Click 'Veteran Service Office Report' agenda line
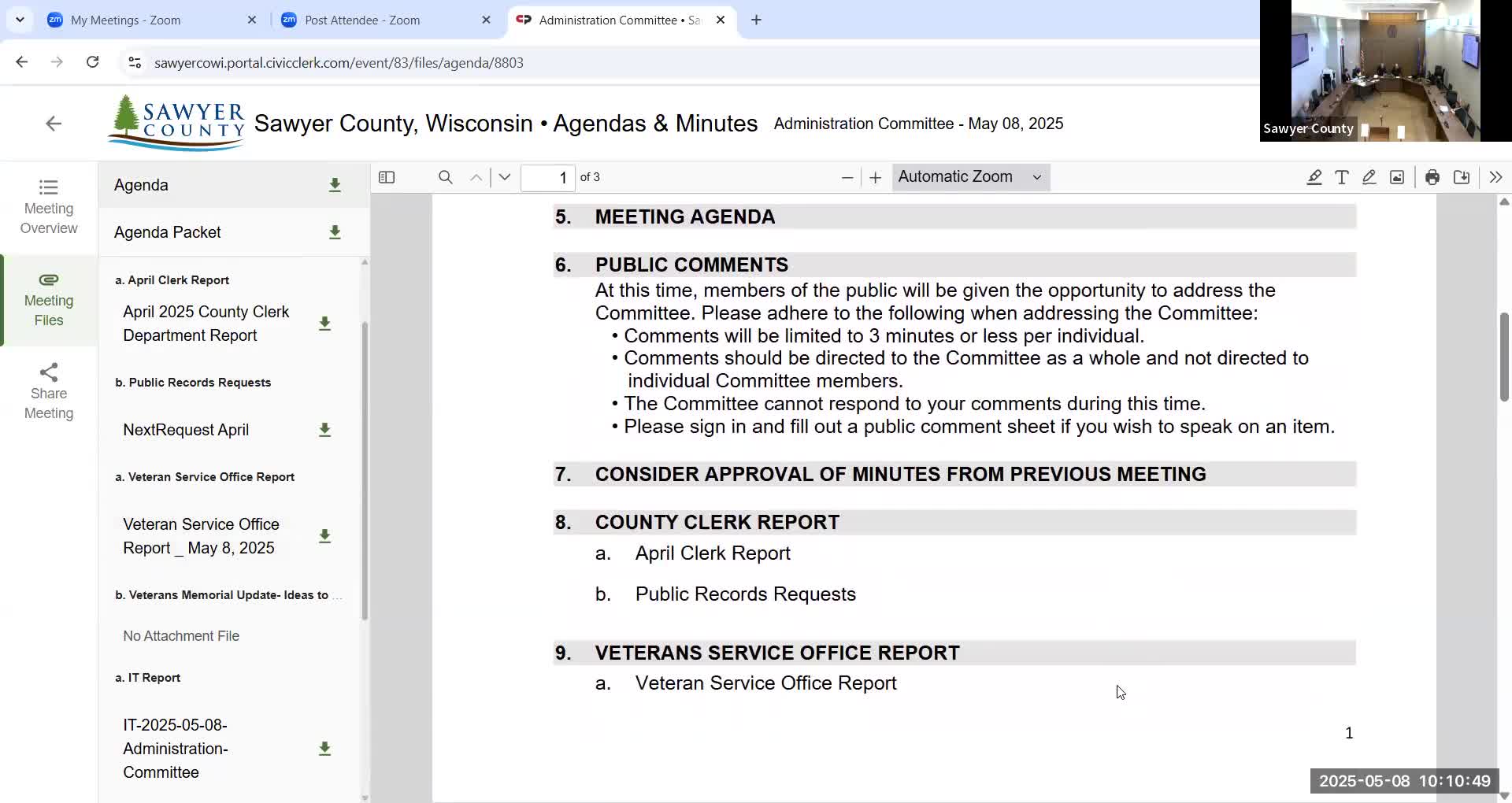The height and width of the screenshot is (803, 1512). 765,683
